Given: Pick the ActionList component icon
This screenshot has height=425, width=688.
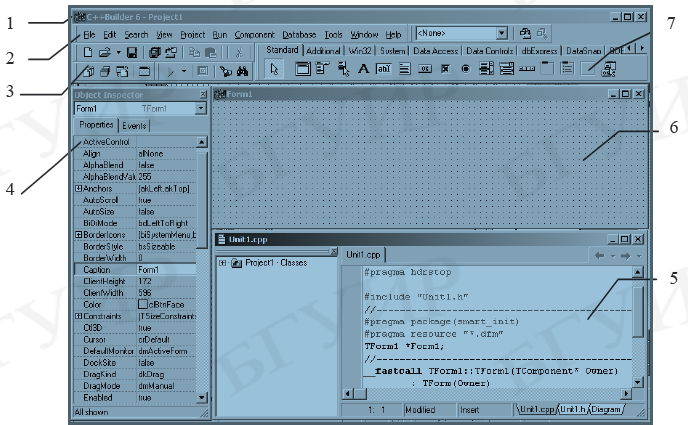Looking at the screenshot, I should pyautogui.click(x=609, y=69).
